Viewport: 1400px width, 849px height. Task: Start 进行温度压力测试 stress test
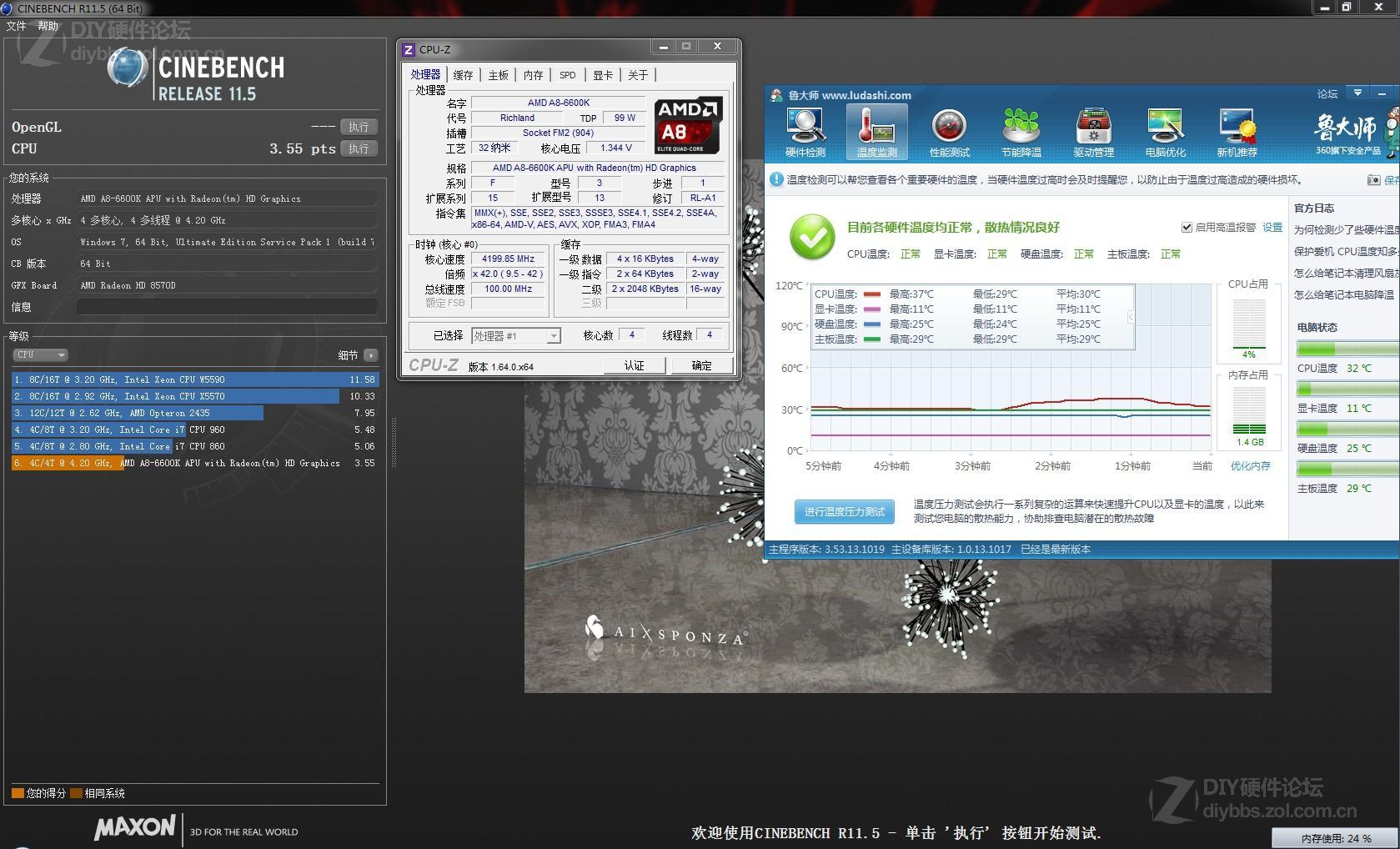844,511
